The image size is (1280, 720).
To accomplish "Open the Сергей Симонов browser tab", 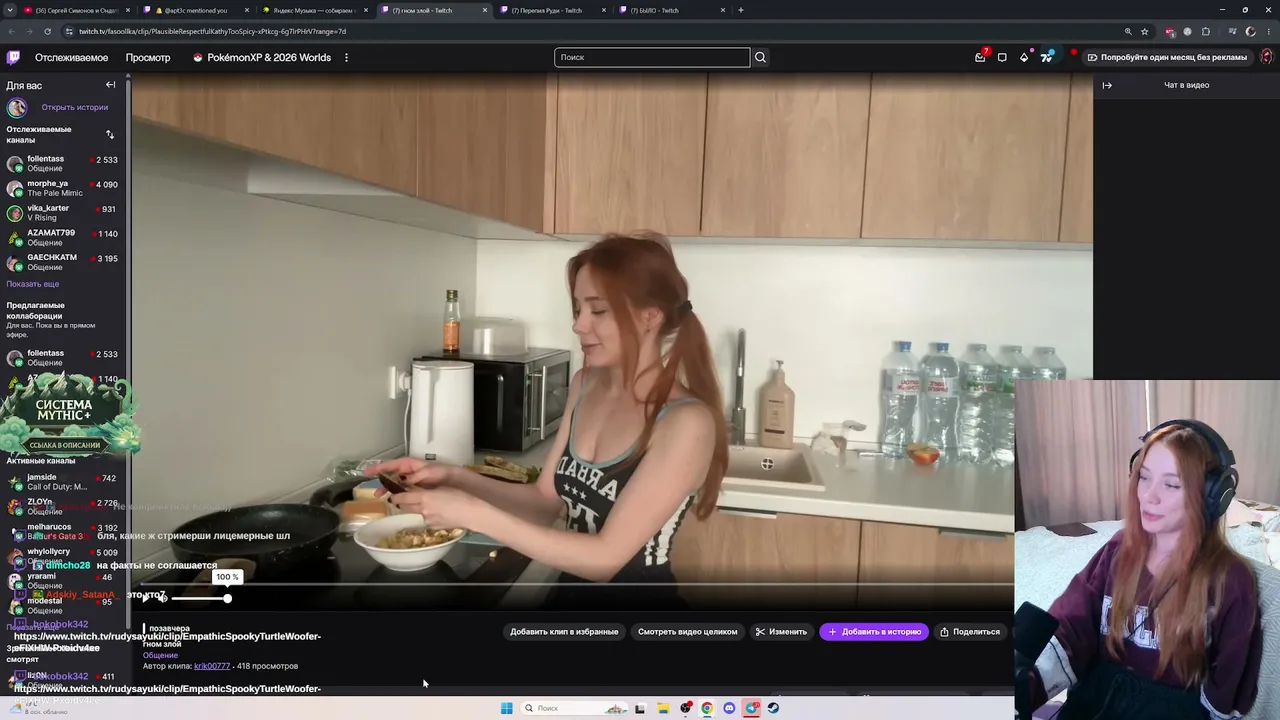I will (x=76, y=10).
